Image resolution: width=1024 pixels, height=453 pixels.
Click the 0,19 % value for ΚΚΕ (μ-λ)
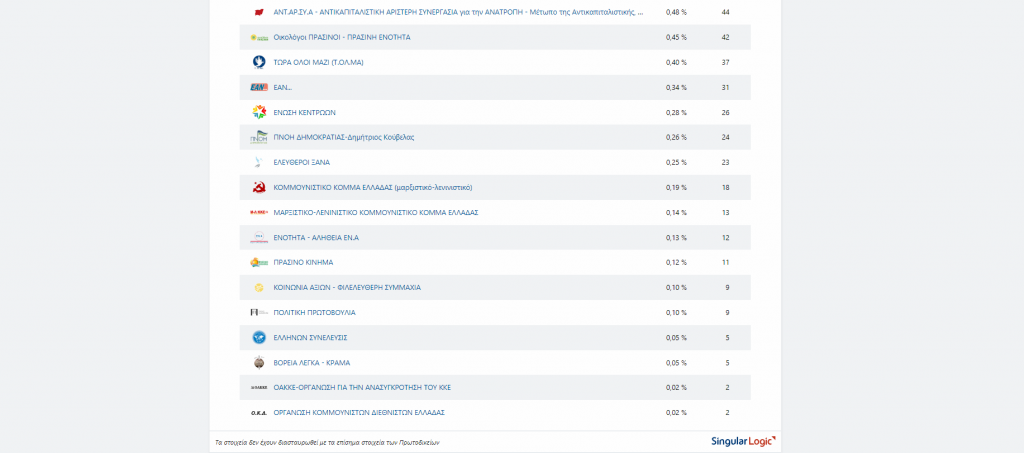point(676,187)
